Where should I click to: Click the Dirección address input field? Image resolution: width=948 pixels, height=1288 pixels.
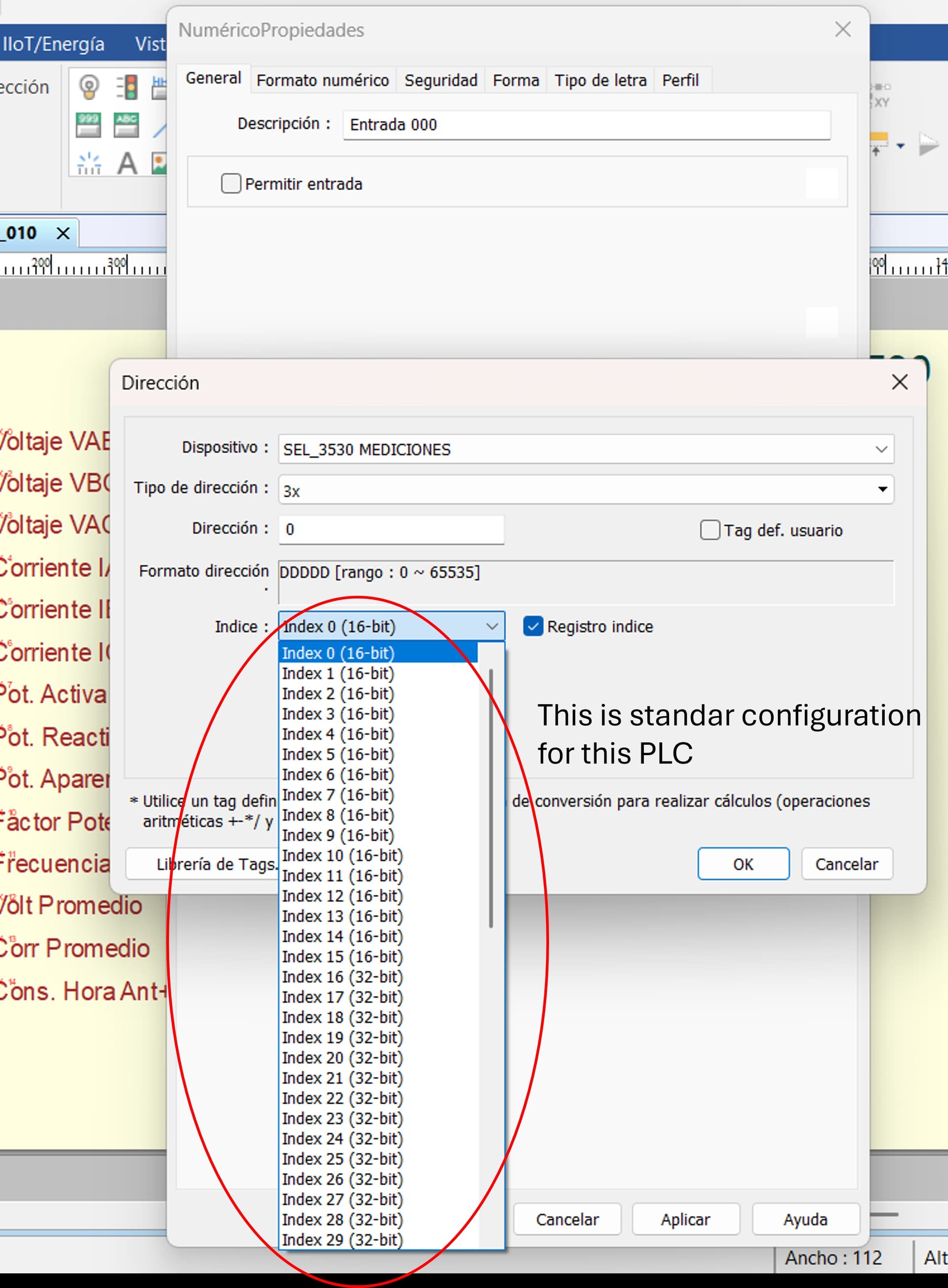click(x=392, y=530)
